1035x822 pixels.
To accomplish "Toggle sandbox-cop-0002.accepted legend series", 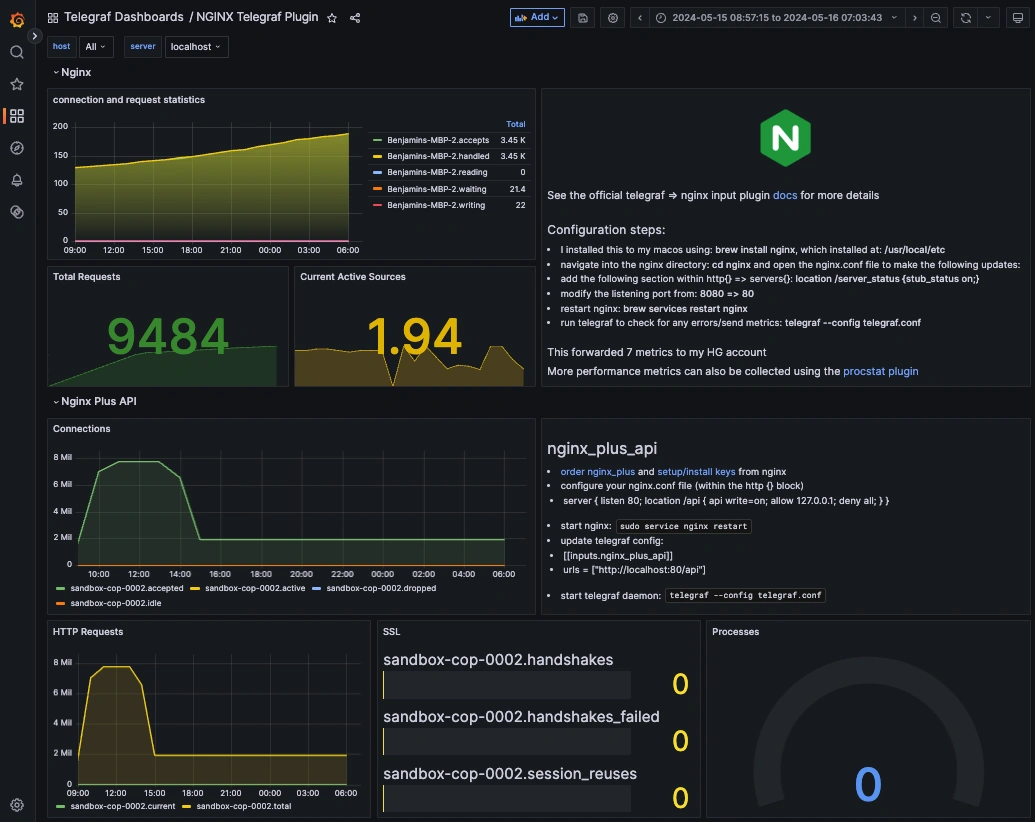I will [126, 588].
